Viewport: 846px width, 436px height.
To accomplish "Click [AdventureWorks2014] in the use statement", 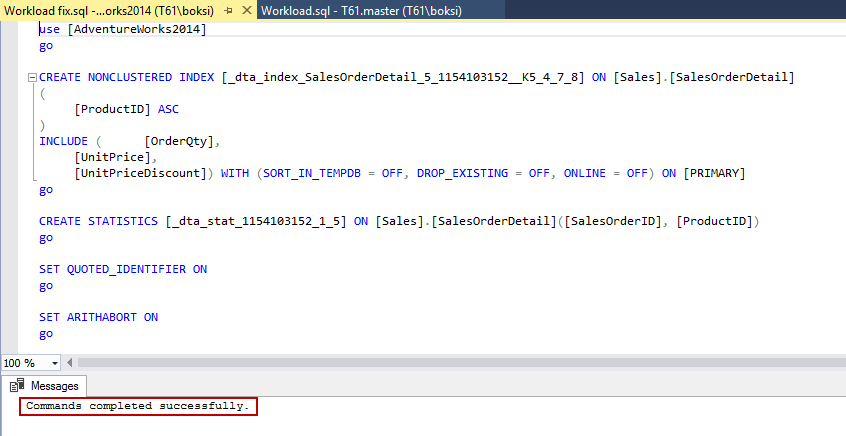I will point(137,29).
